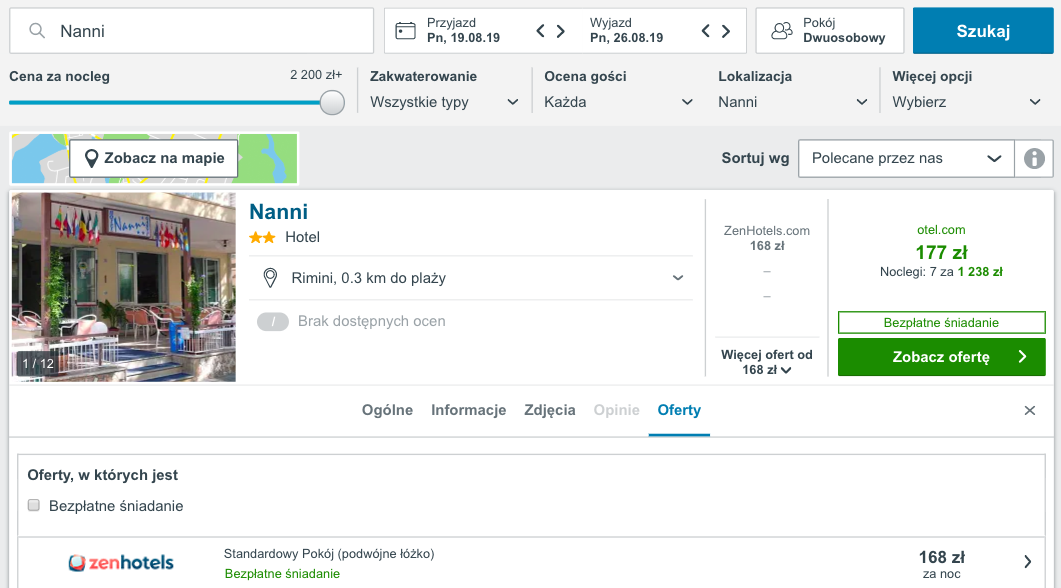Close the hotel details panel
The width and height of the screenshot is (1061, 588).
pos(1030,411)
